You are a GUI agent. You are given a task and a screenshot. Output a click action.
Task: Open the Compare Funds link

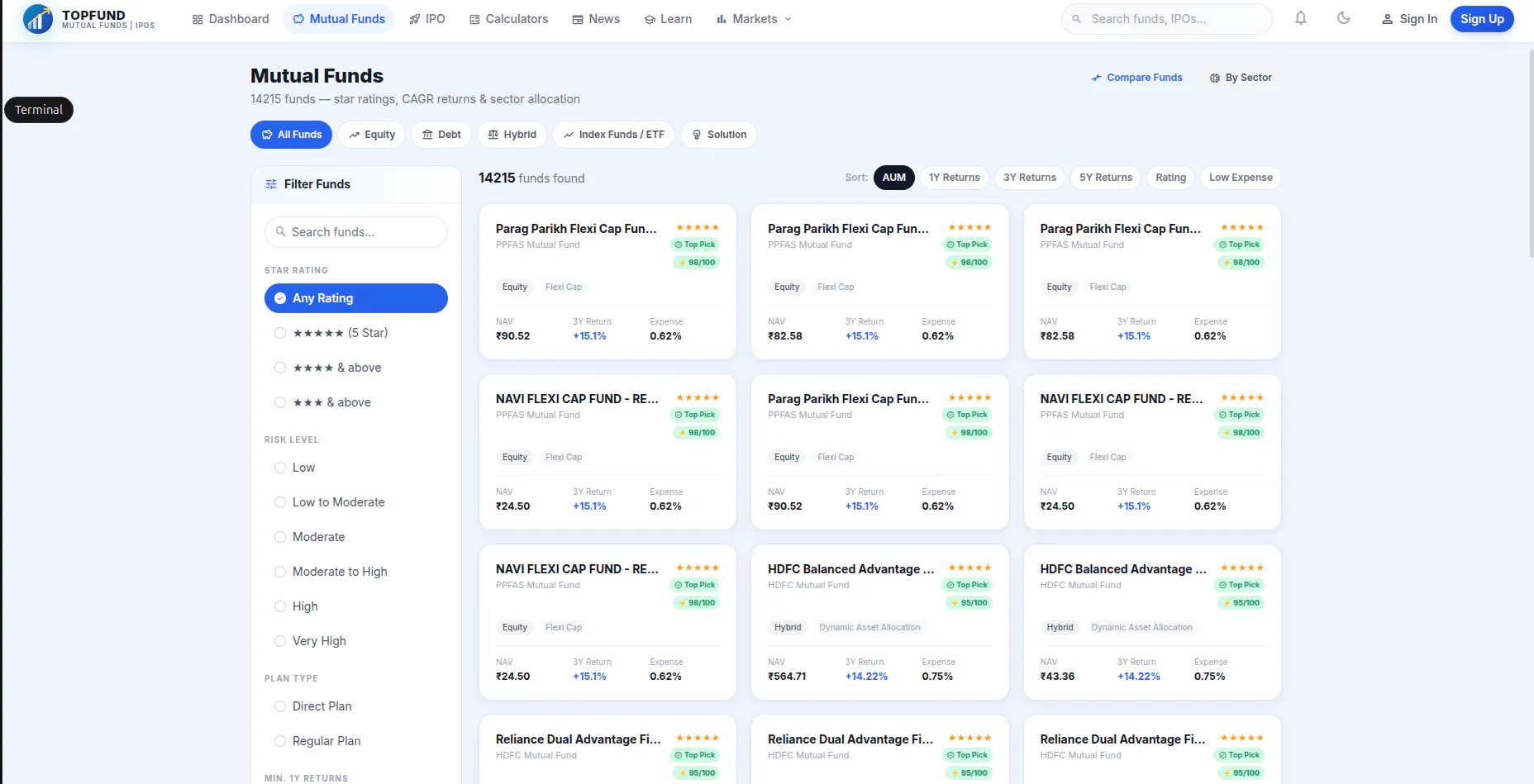coord(1136,78)
